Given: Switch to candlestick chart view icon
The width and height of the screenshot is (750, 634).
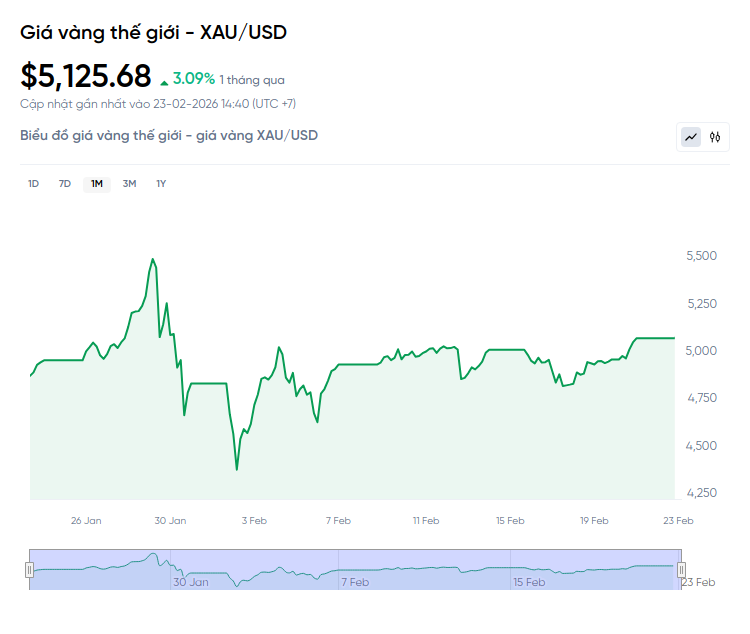Looking at the screenshot, I should coord(715,137).
